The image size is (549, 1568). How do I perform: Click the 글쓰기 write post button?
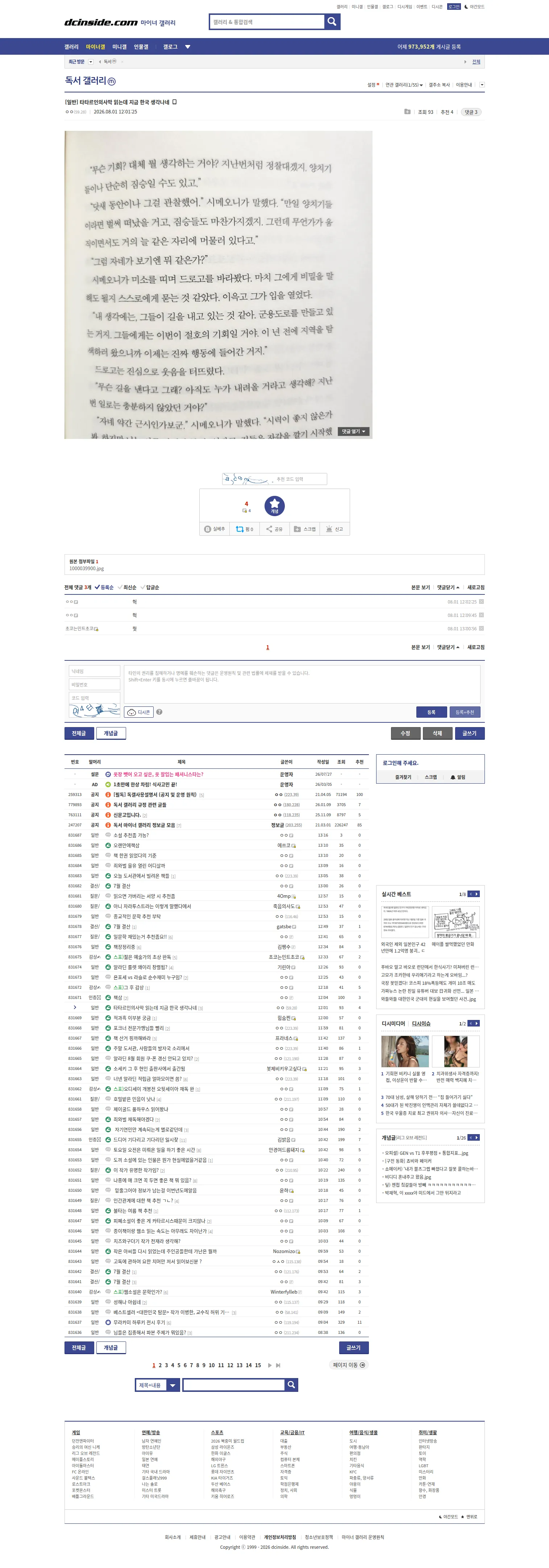(x=469, y=733)
